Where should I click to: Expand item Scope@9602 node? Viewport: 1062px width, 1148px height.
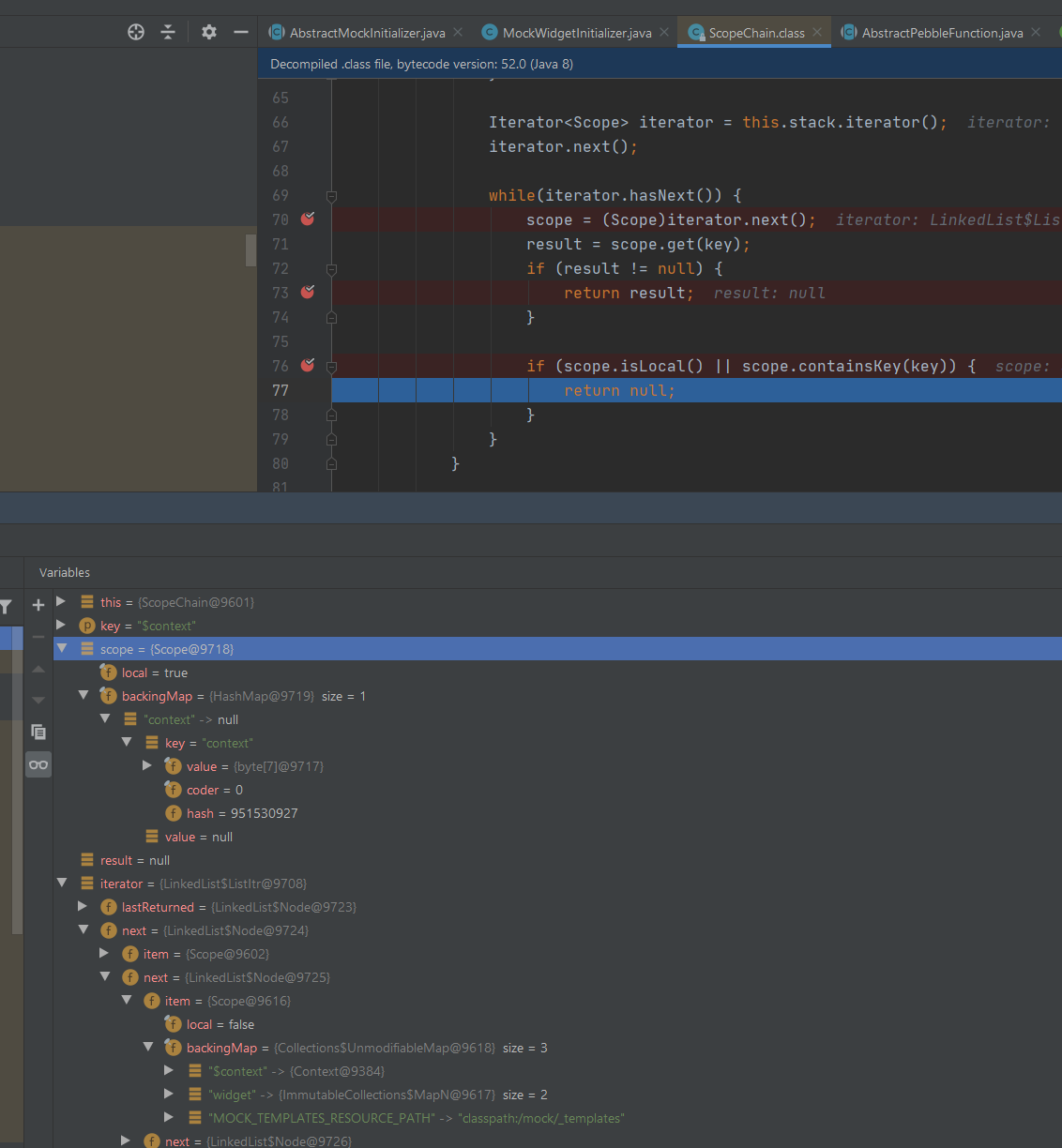pyautogui.click(x=104, y=953)
